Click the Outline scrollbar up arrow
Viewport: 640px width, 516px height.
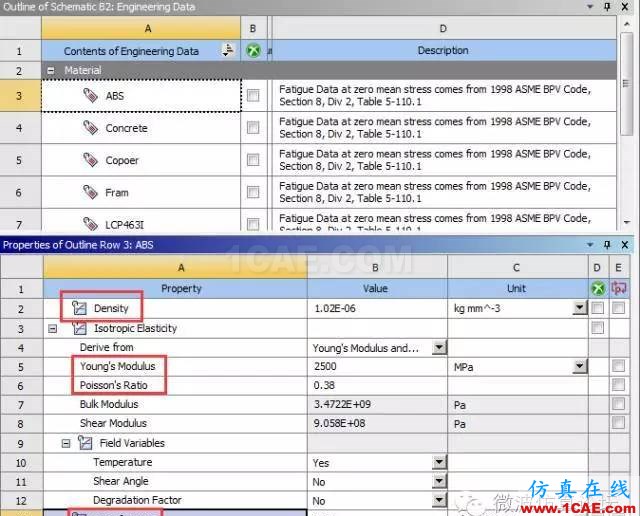click(627, 24)
